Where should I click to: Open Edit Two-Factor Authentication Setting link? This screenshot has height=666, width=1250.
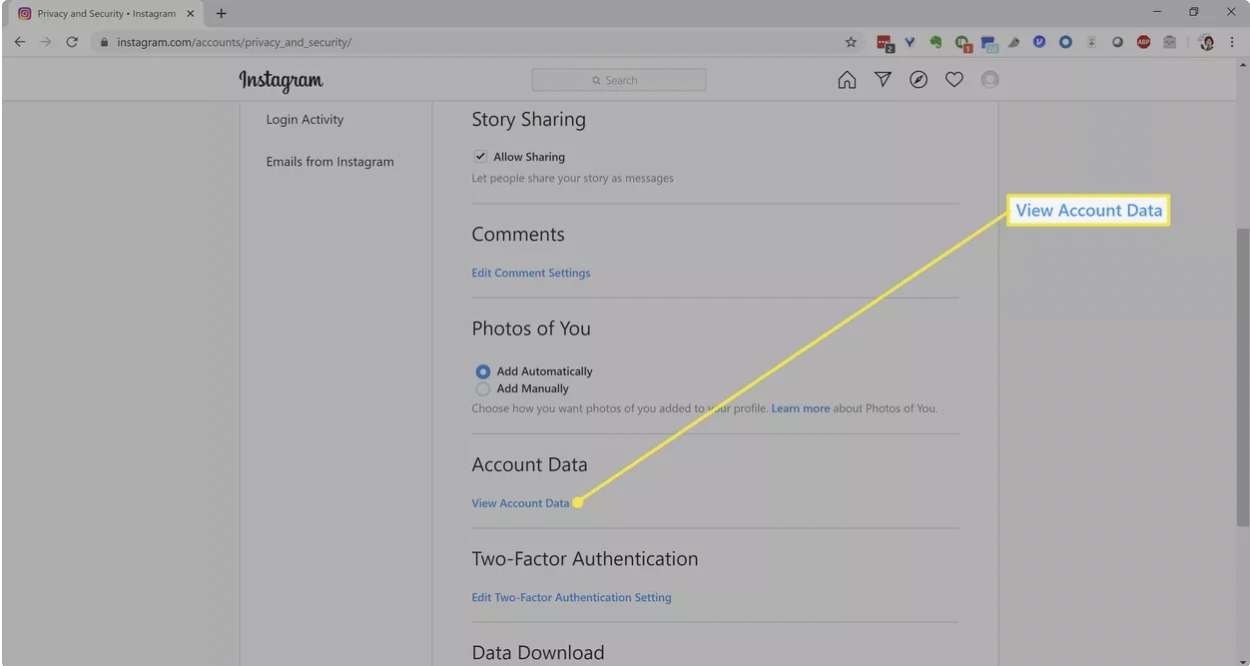(x=571, y=598)
